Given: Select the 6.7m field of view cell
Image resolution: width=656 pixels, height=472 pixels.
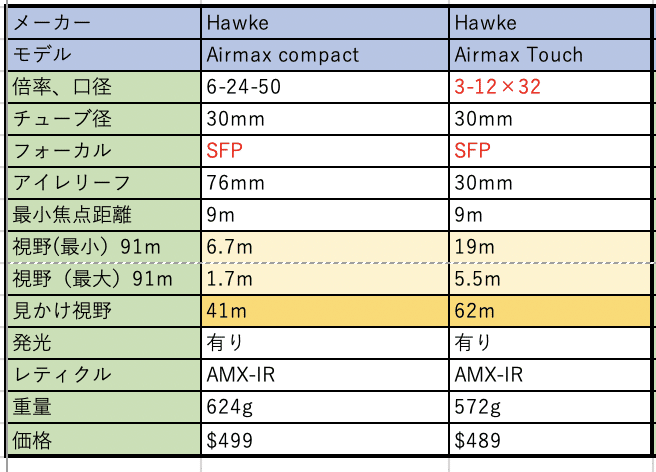Looking at the screenshot, I should (324, 246).
